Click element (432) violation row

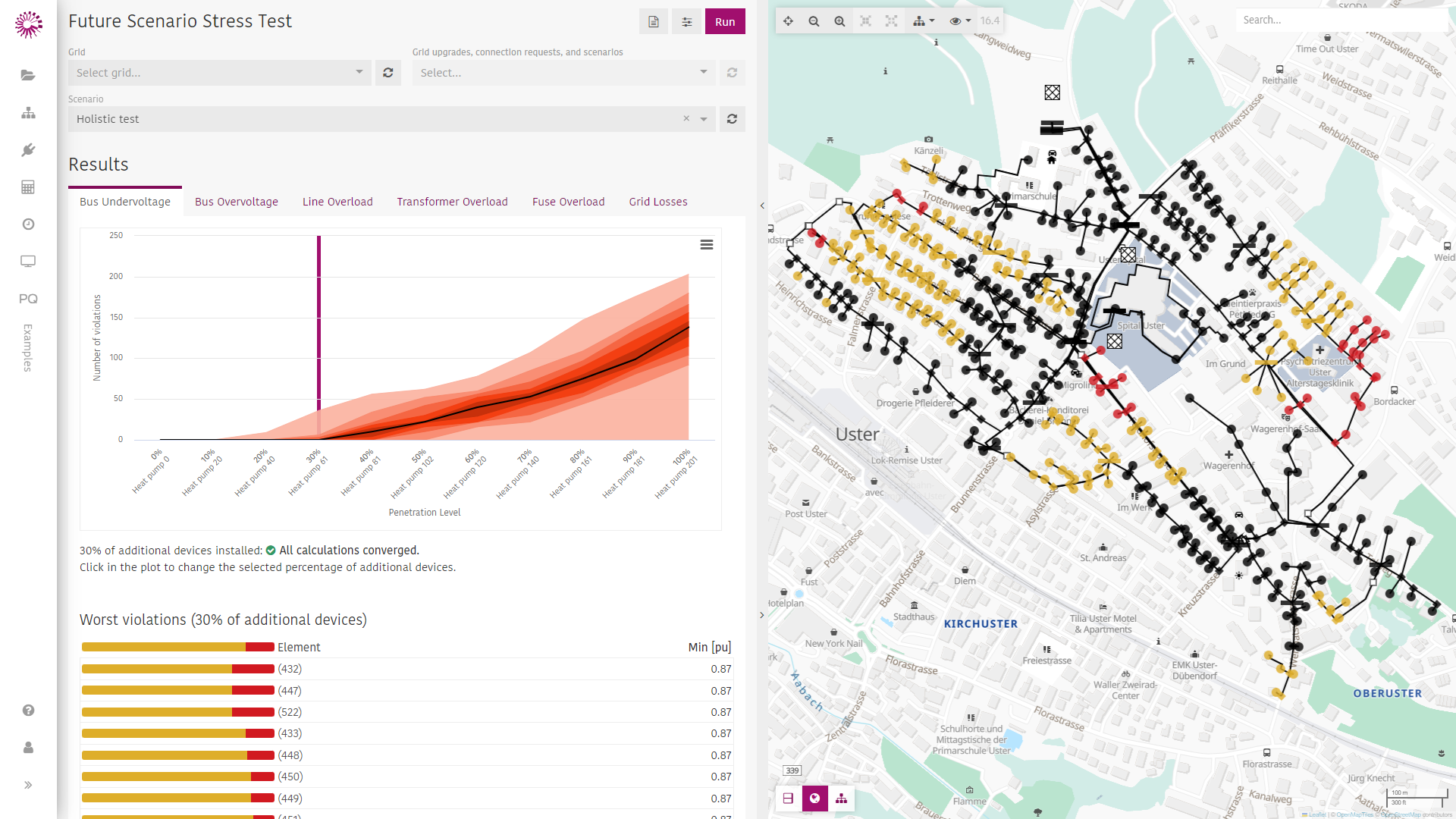pyautogui.click(x=406, y=669)
